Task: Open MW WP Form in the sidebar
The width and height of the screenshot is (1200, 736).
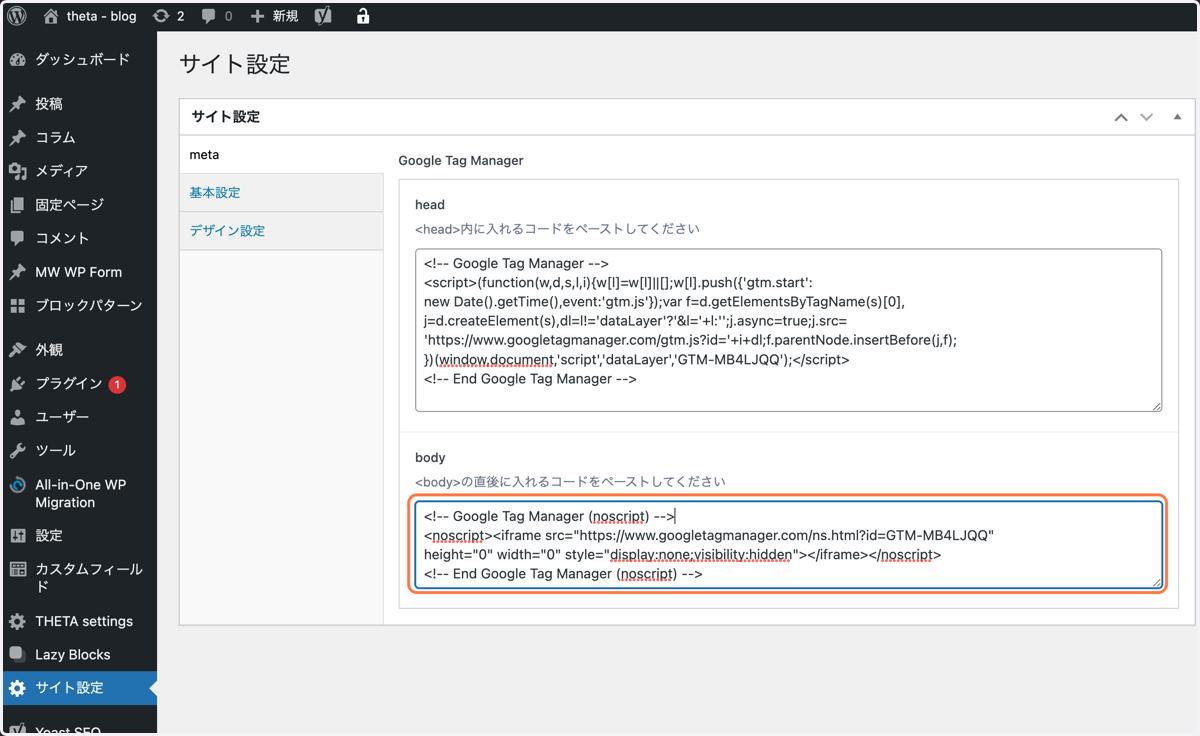Action: coord(78,272)
